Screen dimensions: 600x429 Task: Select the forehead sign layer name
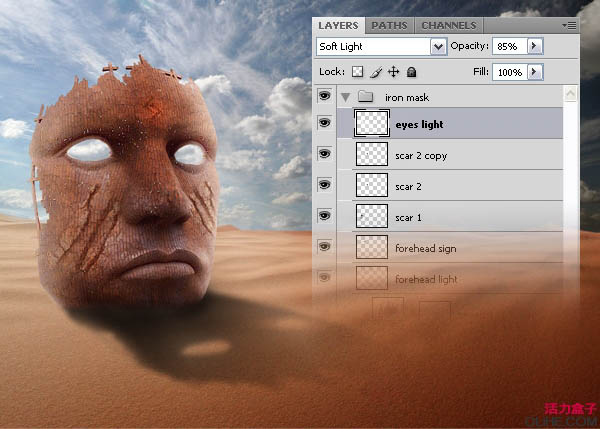[x=426, y=249]
